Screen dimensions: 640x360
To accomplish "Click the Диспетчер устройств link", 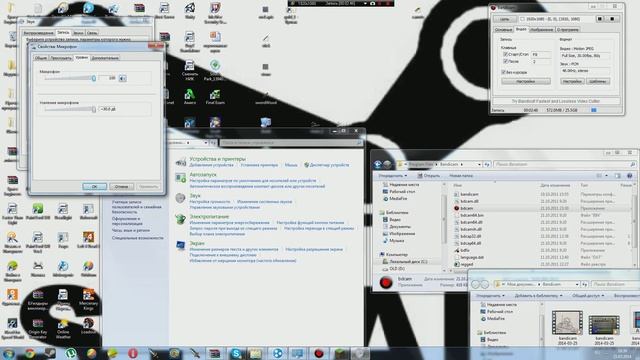I will (329, 165).
